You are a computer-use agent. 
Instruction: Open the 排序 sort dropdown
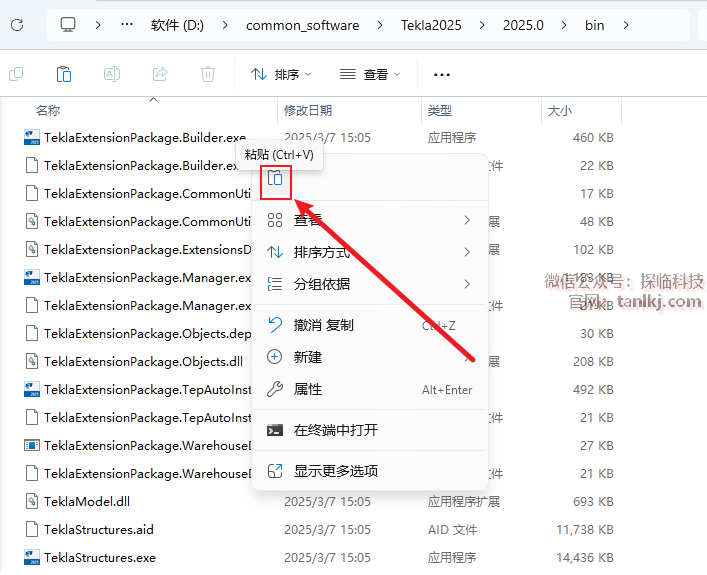click(281, 74)
